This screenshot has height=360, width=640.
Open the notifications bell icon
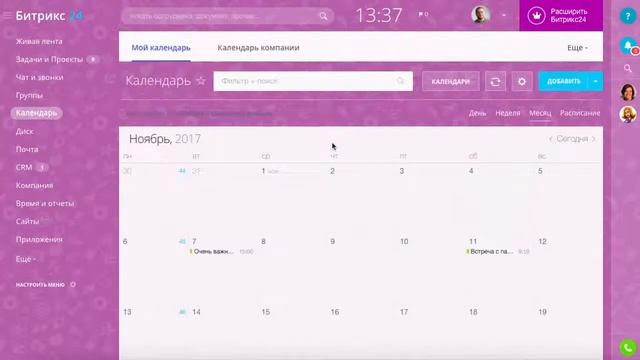[x=628, y=45]
